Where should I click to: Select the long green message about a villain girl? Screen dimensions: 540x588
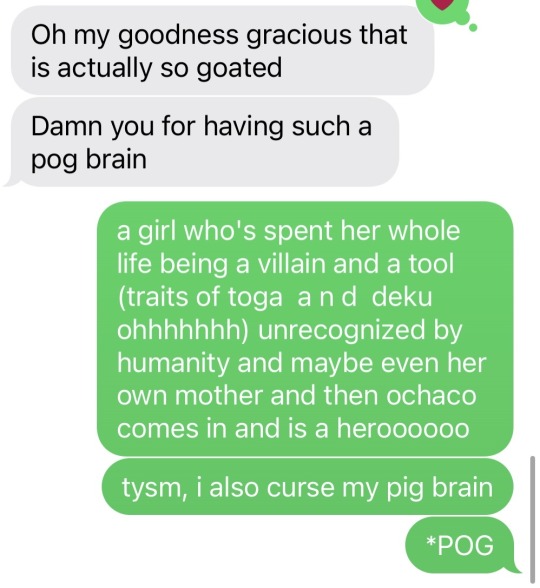pos(305,329)
